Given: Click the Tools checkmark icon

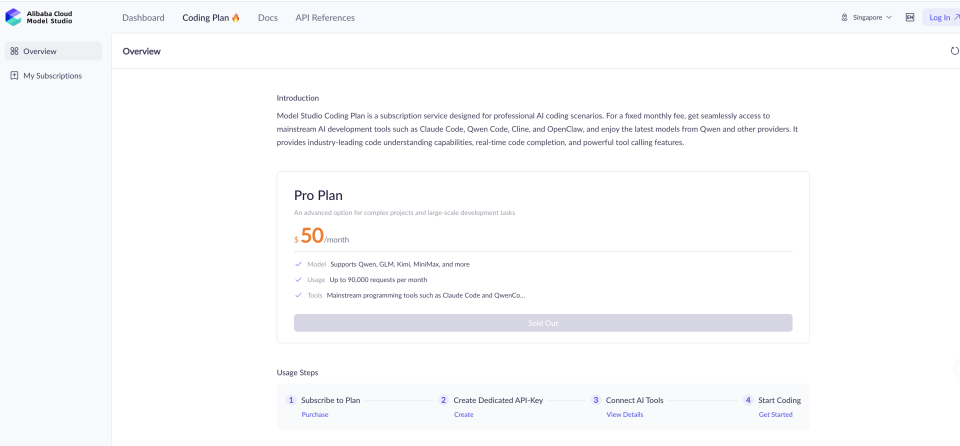Looking at the screenshot, I should point(298,295).
